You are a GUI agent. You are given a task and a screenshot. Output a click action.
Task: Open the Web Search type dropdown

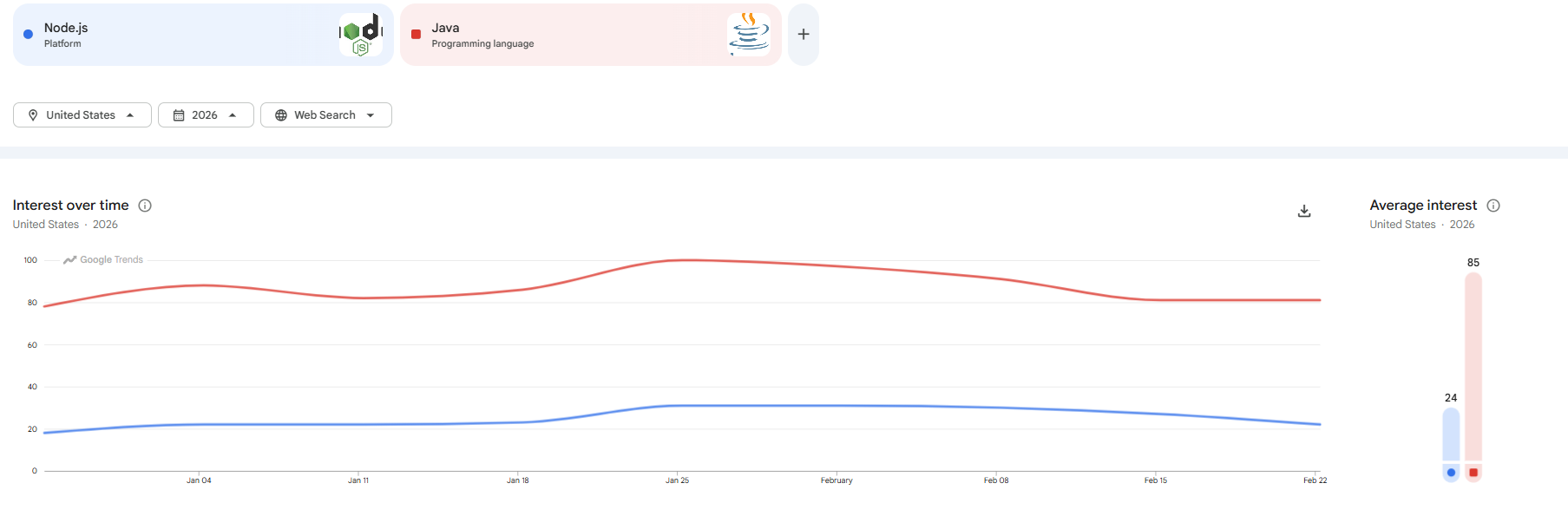click(x=326, y=115)
